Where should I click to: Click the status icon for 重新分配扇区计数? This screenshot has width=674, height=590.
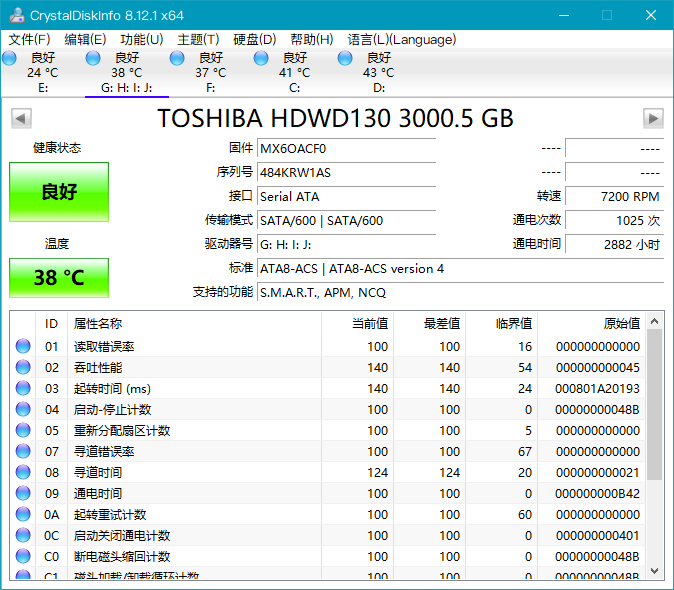[23, 430]
